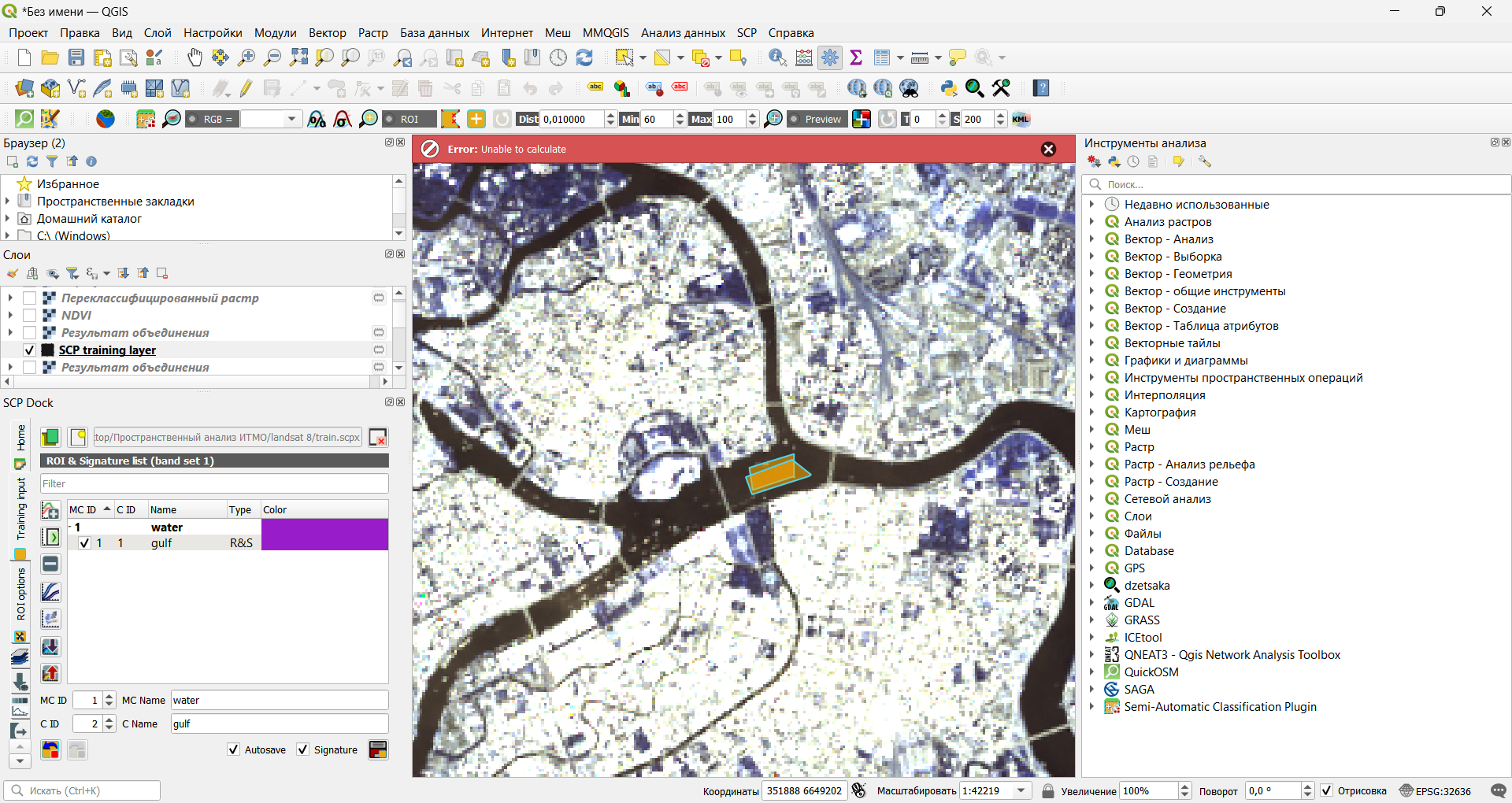Screen dimensions: 1512x803
Task: Select the Pan Map hand tool
Action: pyautogui.click(x=195, y=57)
